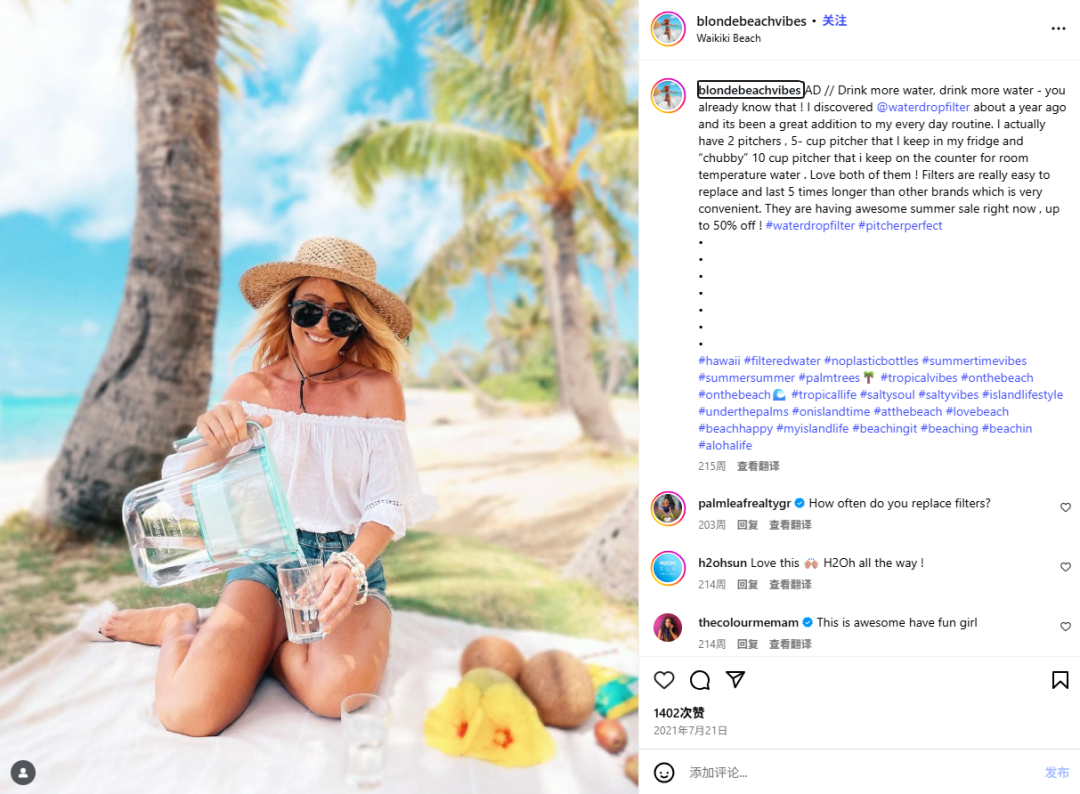Follow blondebeachvibes with 关注 button
The image size is (1080, 794).
tap(834, 21)
